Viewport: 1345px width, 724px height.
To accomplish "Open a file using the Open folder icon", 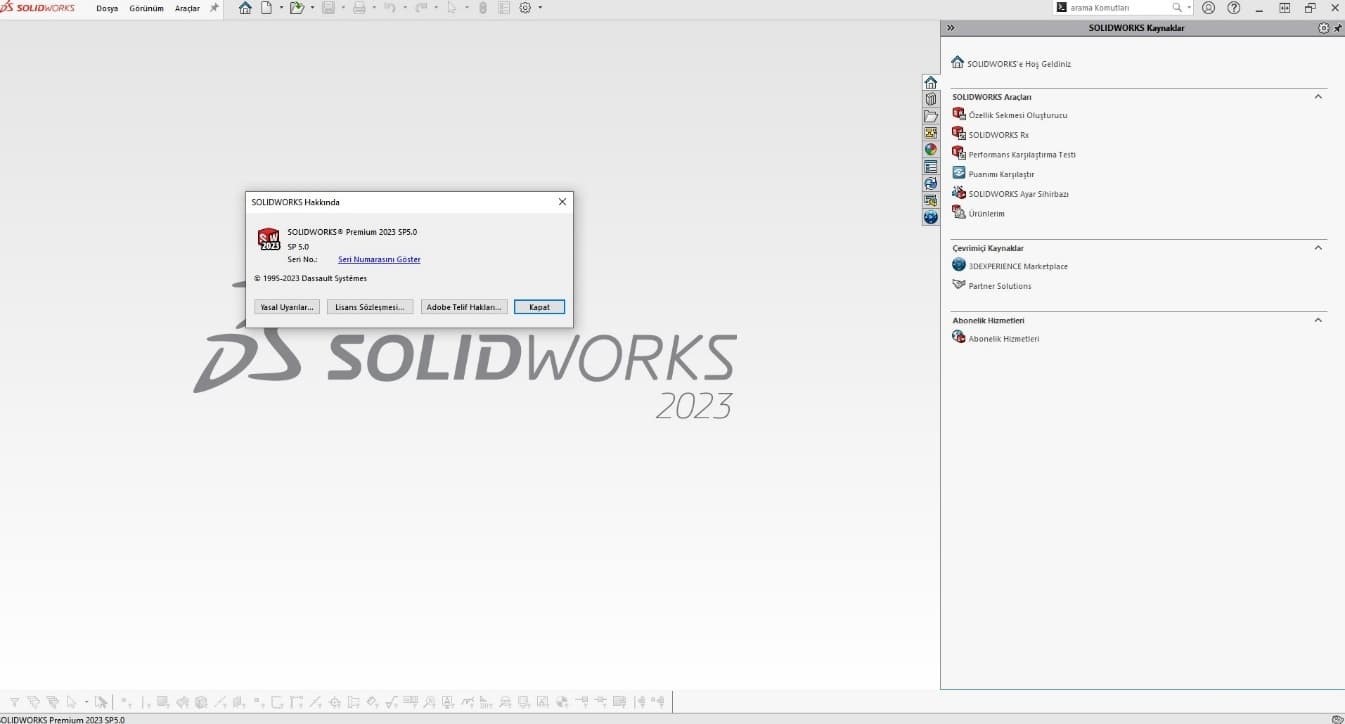I will click(x=296, y=7).
